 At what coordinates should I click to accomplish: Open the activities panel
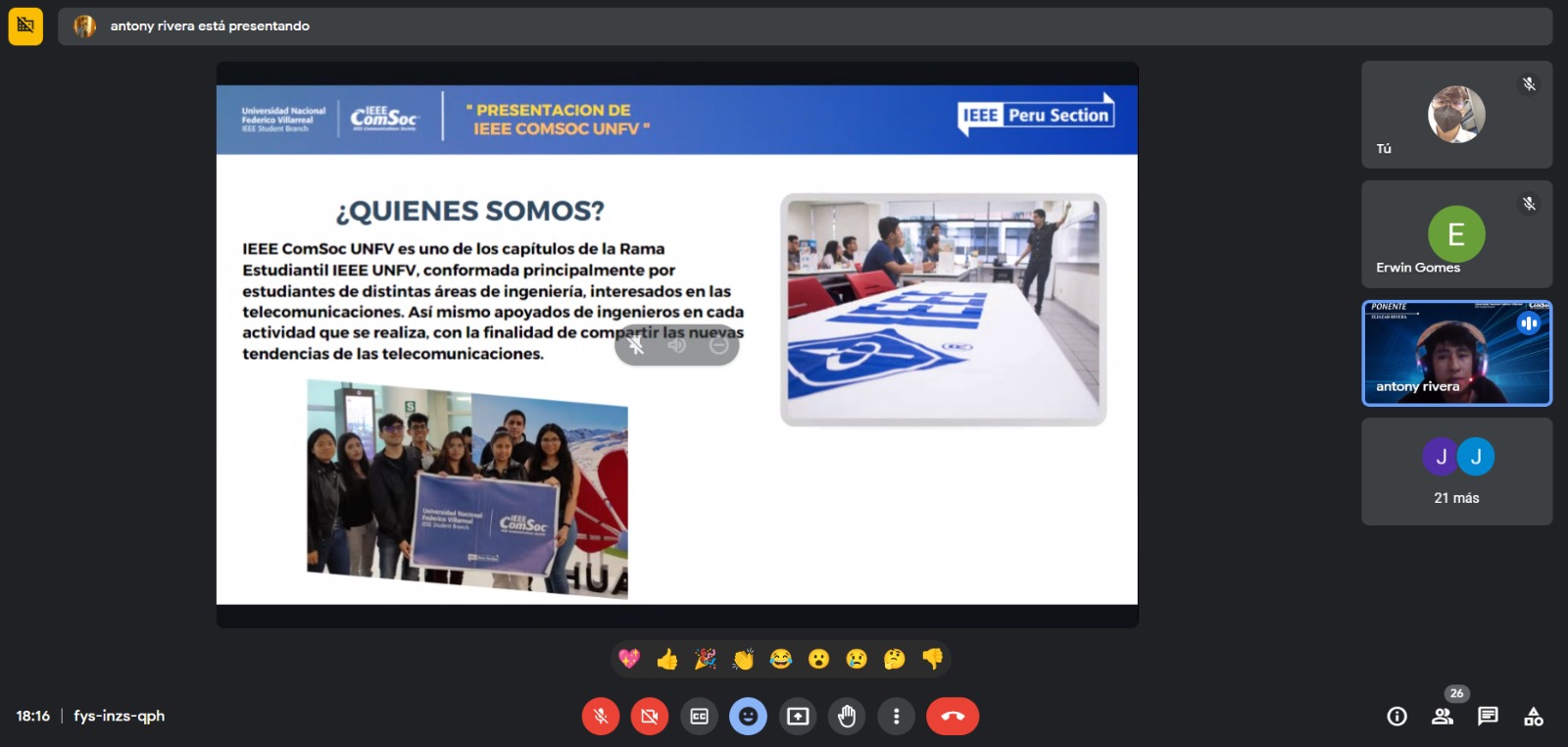click(x=1533, y=717)
